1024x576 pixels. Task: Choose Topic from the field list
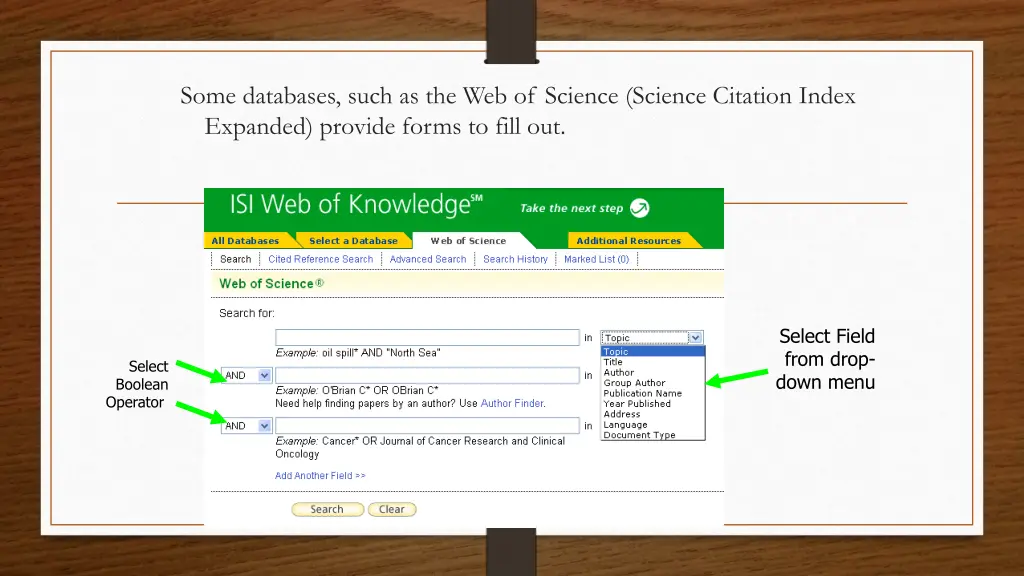coord(652,351)
